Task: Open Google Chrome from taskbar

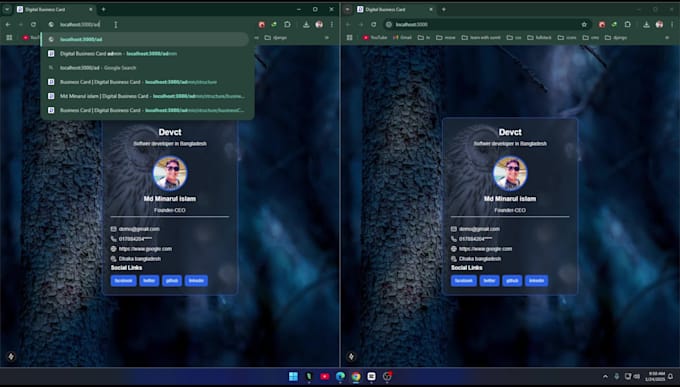Action: [x=356, y=376]
